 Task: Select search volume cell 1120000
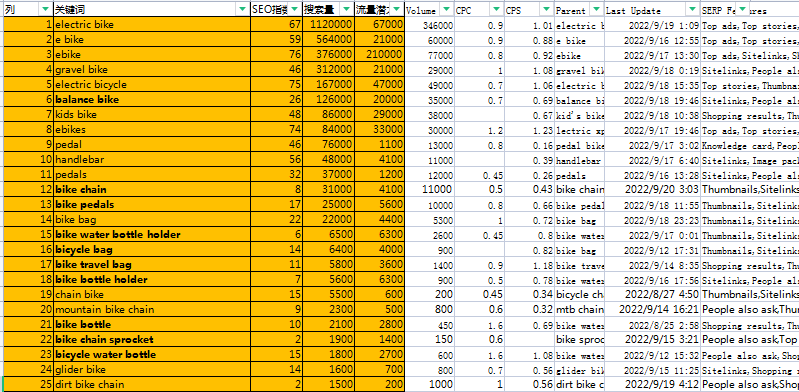(x=328, y=24)
